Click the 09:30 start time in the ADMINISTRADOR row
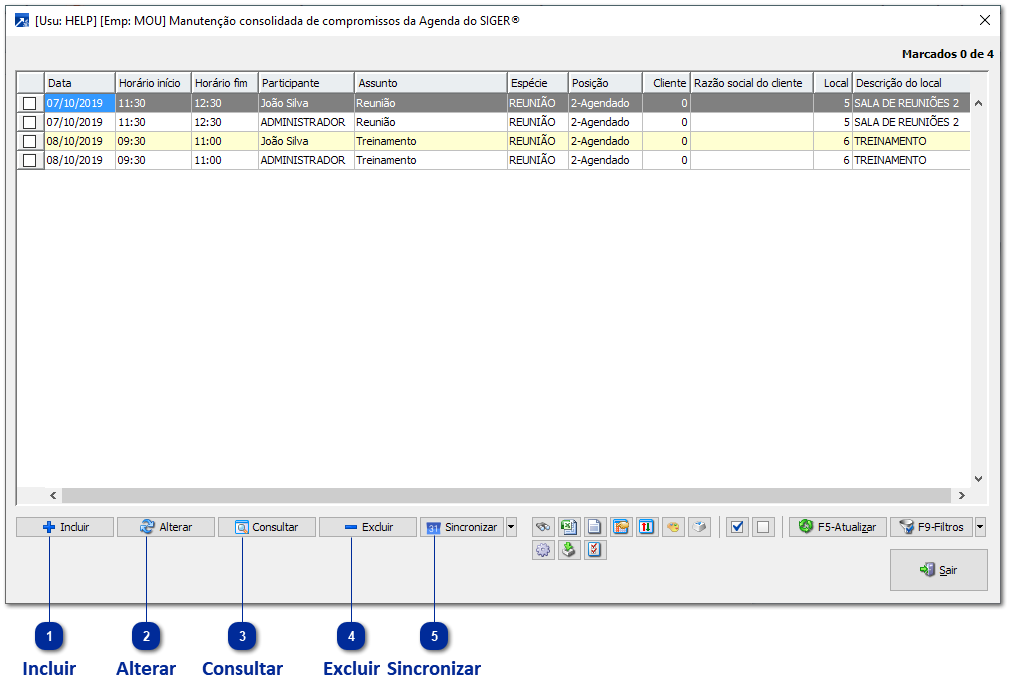 153,160
